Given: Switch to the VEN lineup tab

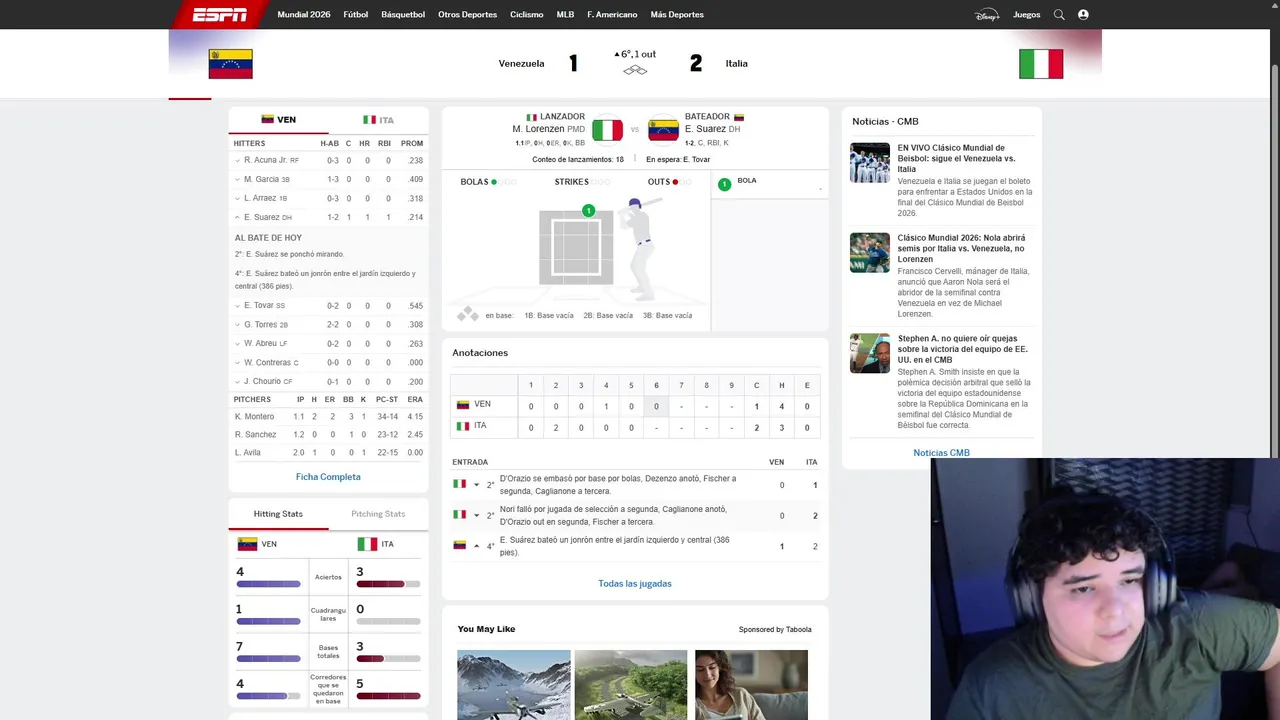Looking at the screenshot, I should point(278,120).
